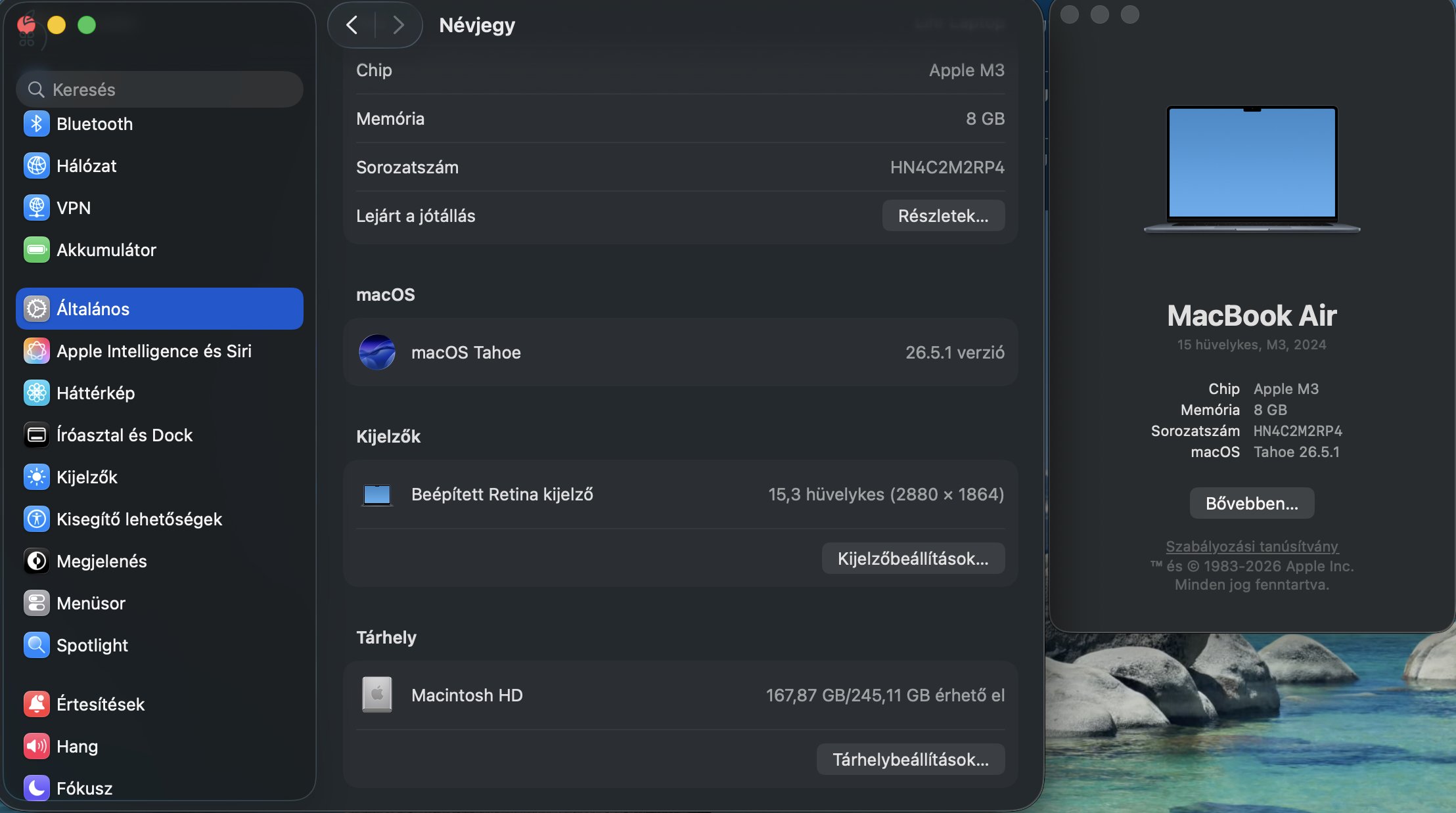Click Bővebben... in About This Mac window

(x=1252, y=503)
